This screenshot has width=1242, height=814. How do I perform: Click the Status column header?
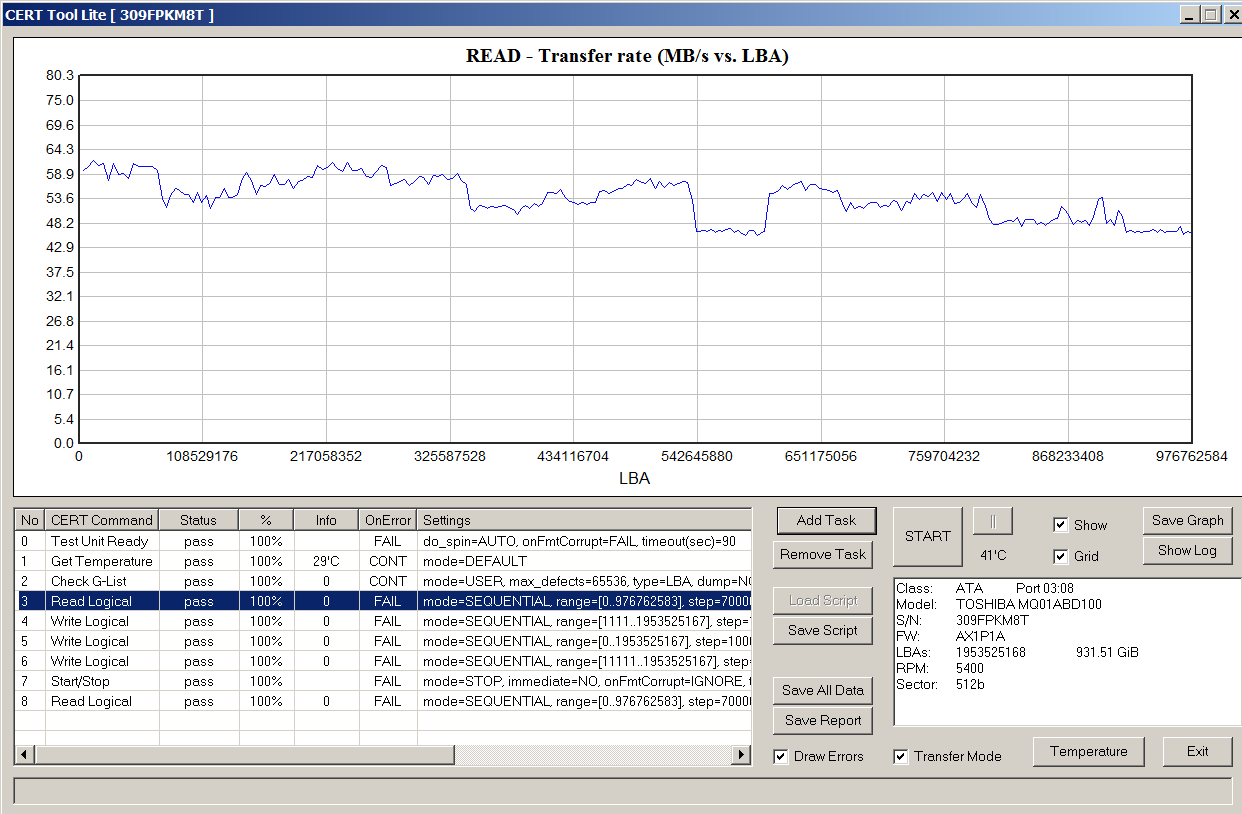[198, 520]
